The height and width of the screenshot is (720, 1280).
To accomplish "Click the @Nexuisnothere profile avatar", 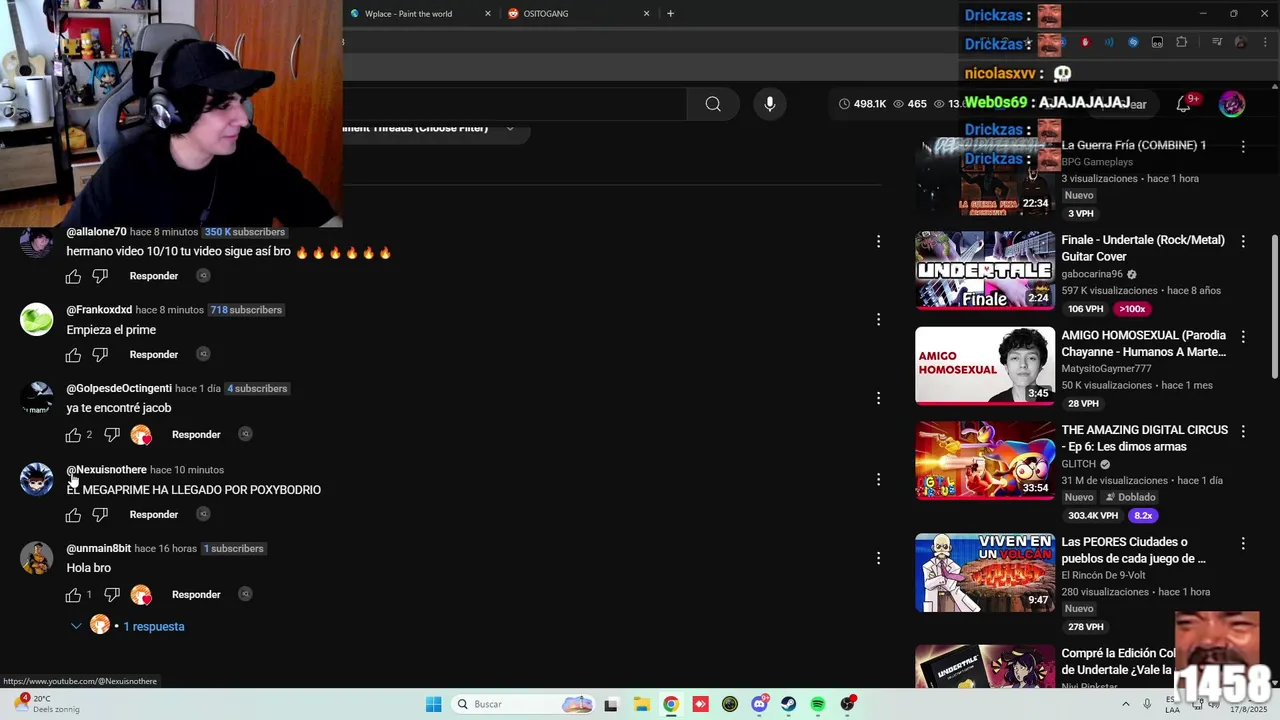I will [37, 479].
